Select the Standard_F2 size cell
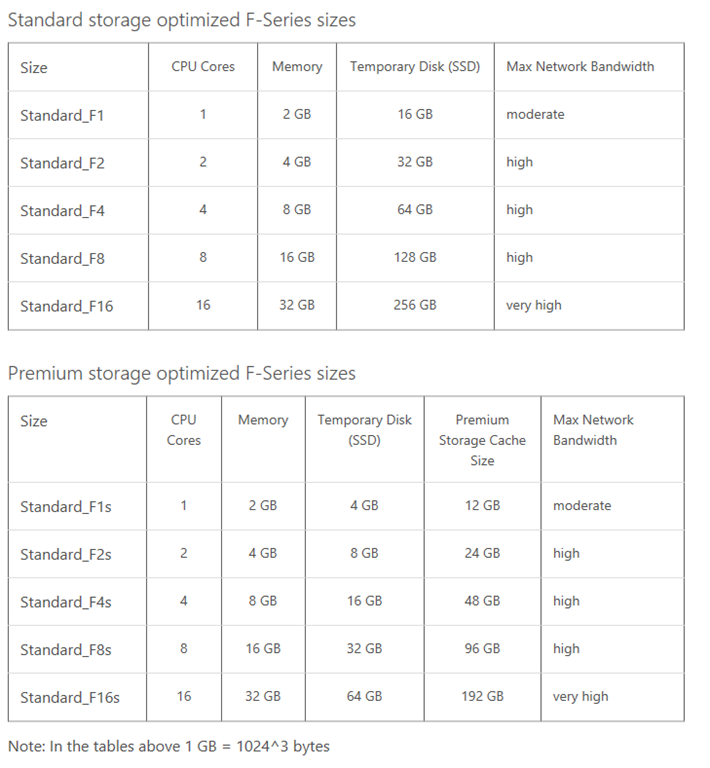The width and height of the screenshot is (710, 768). tap(62, 163)
